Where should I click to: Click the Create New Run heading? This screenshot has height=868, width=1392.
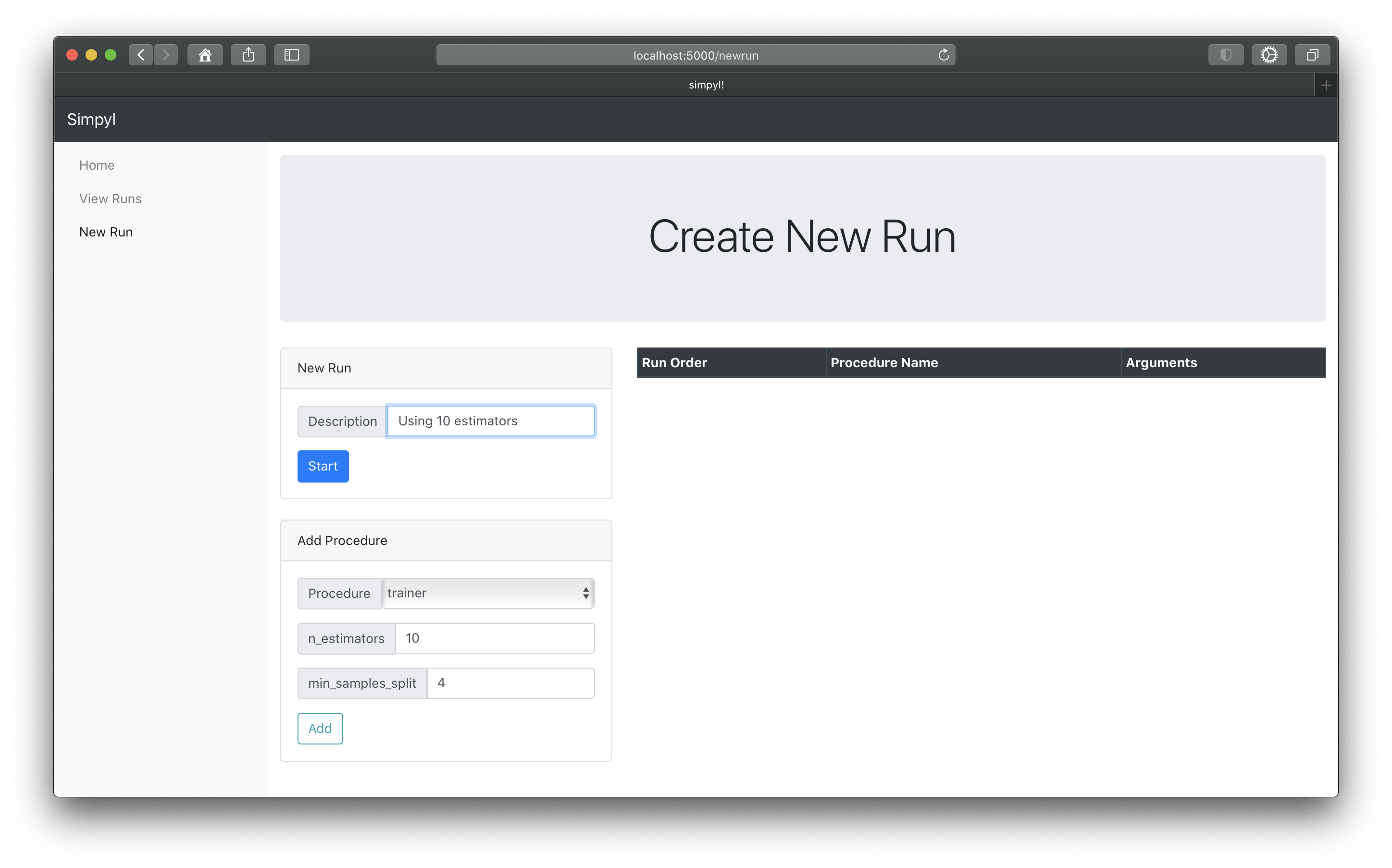pos(803,236)
